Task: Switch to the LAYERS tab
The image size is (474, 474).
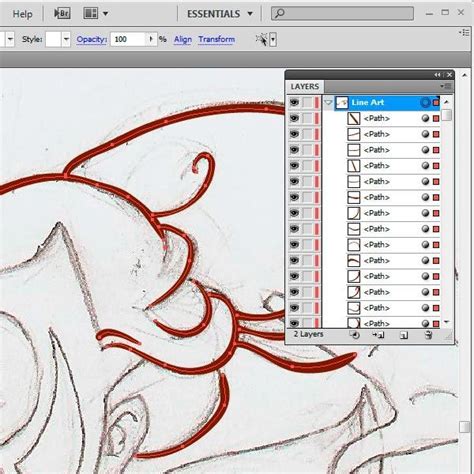Action: pyautogui.click(x=305, y=87)
